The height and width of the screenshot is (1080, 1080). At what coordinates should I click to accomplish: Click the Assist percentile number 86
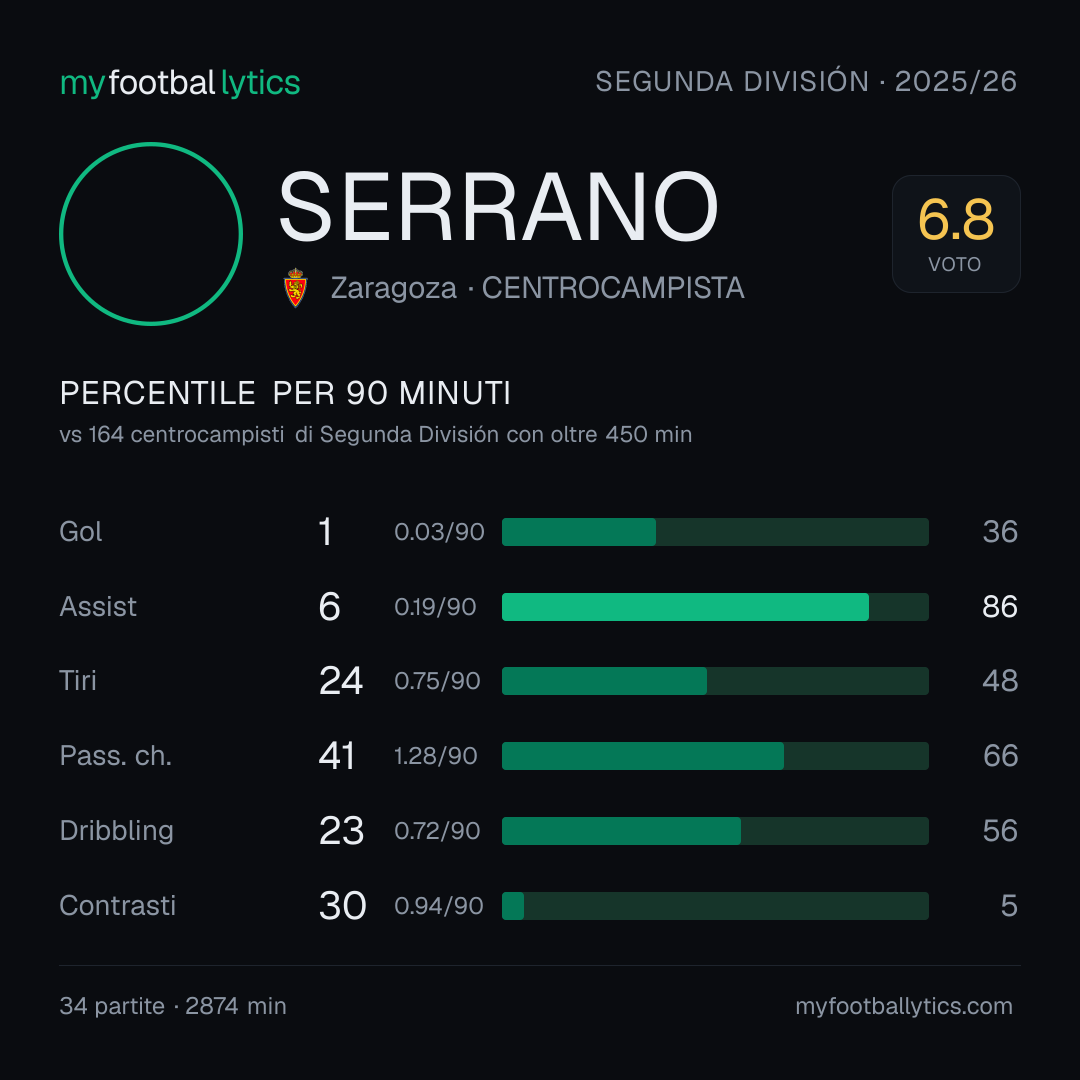point(1000,607)
